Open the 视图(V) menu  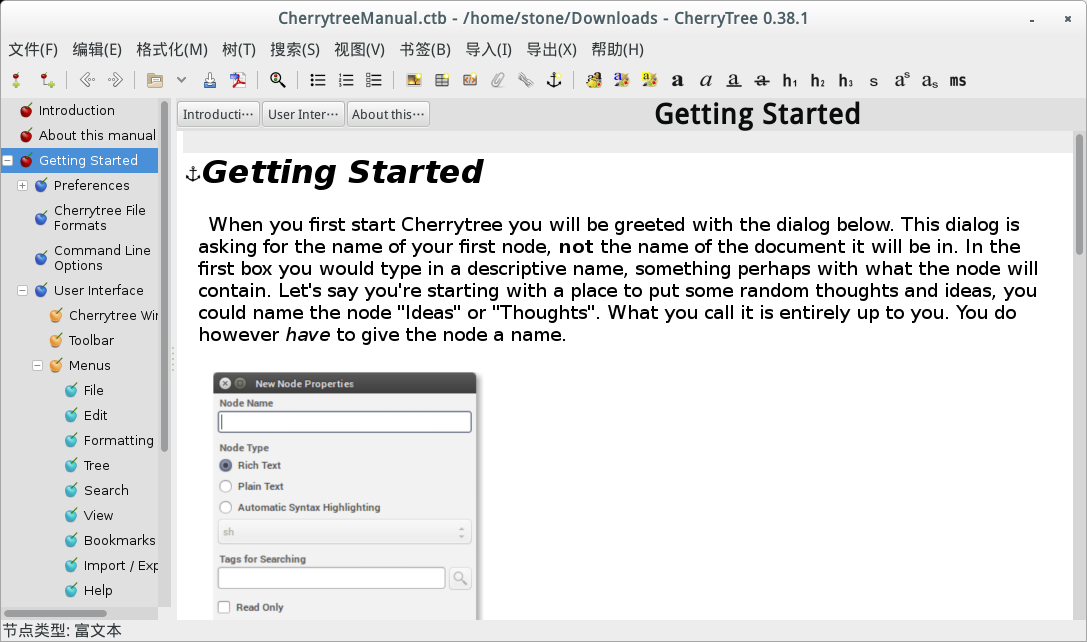(x=359, y=49)
